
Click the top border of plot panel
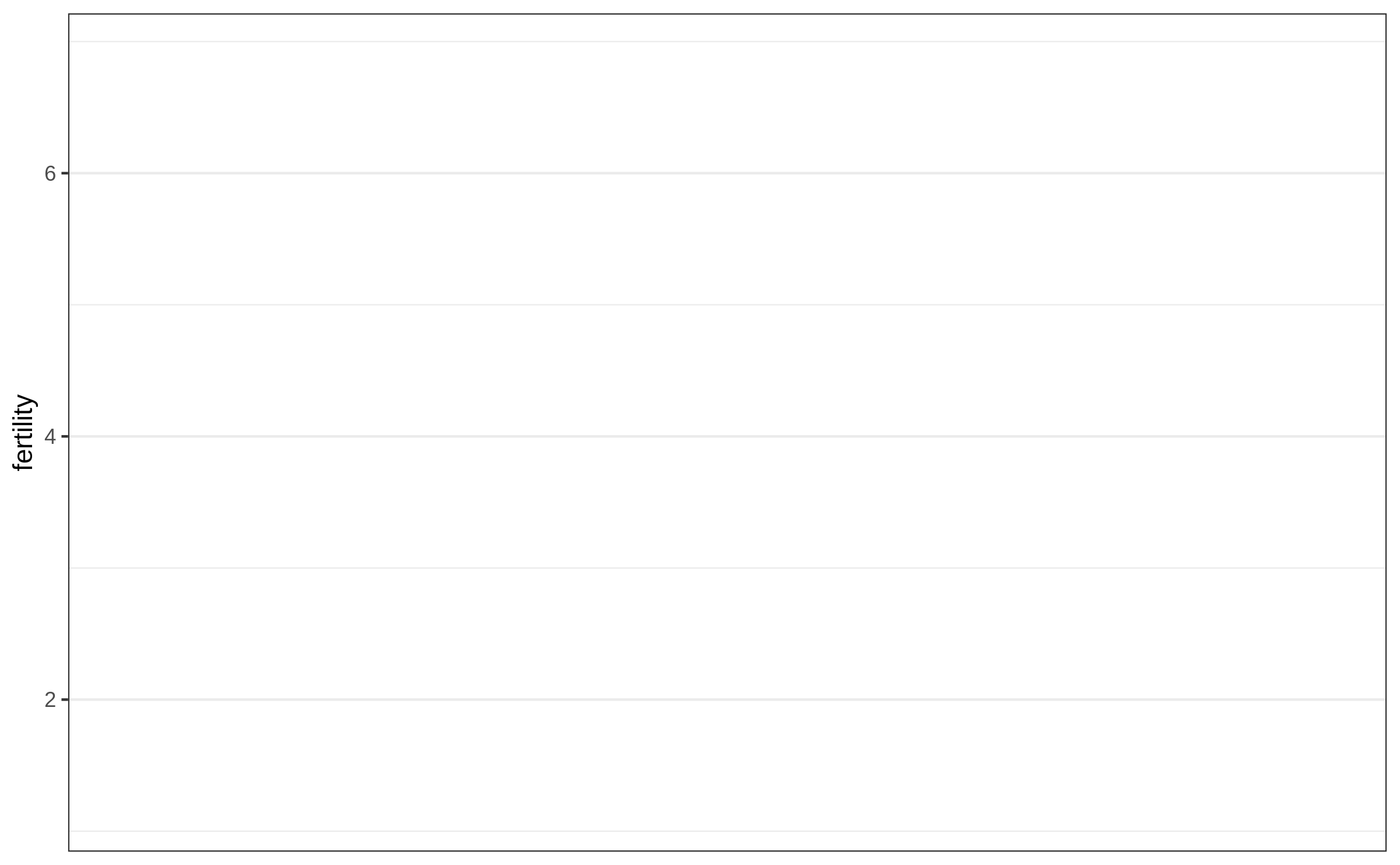point(727,14)
